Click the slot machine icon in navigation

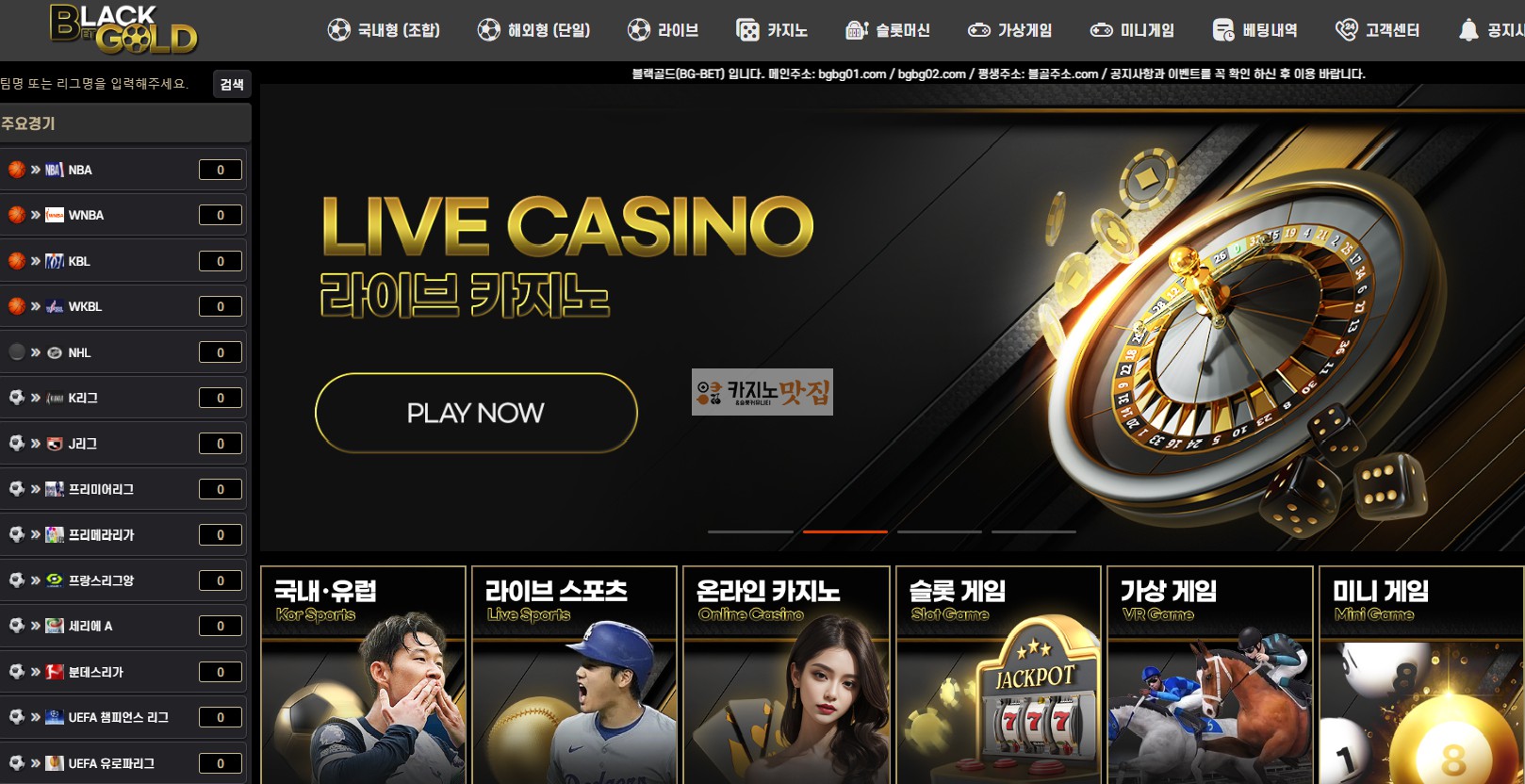point(856,30)
